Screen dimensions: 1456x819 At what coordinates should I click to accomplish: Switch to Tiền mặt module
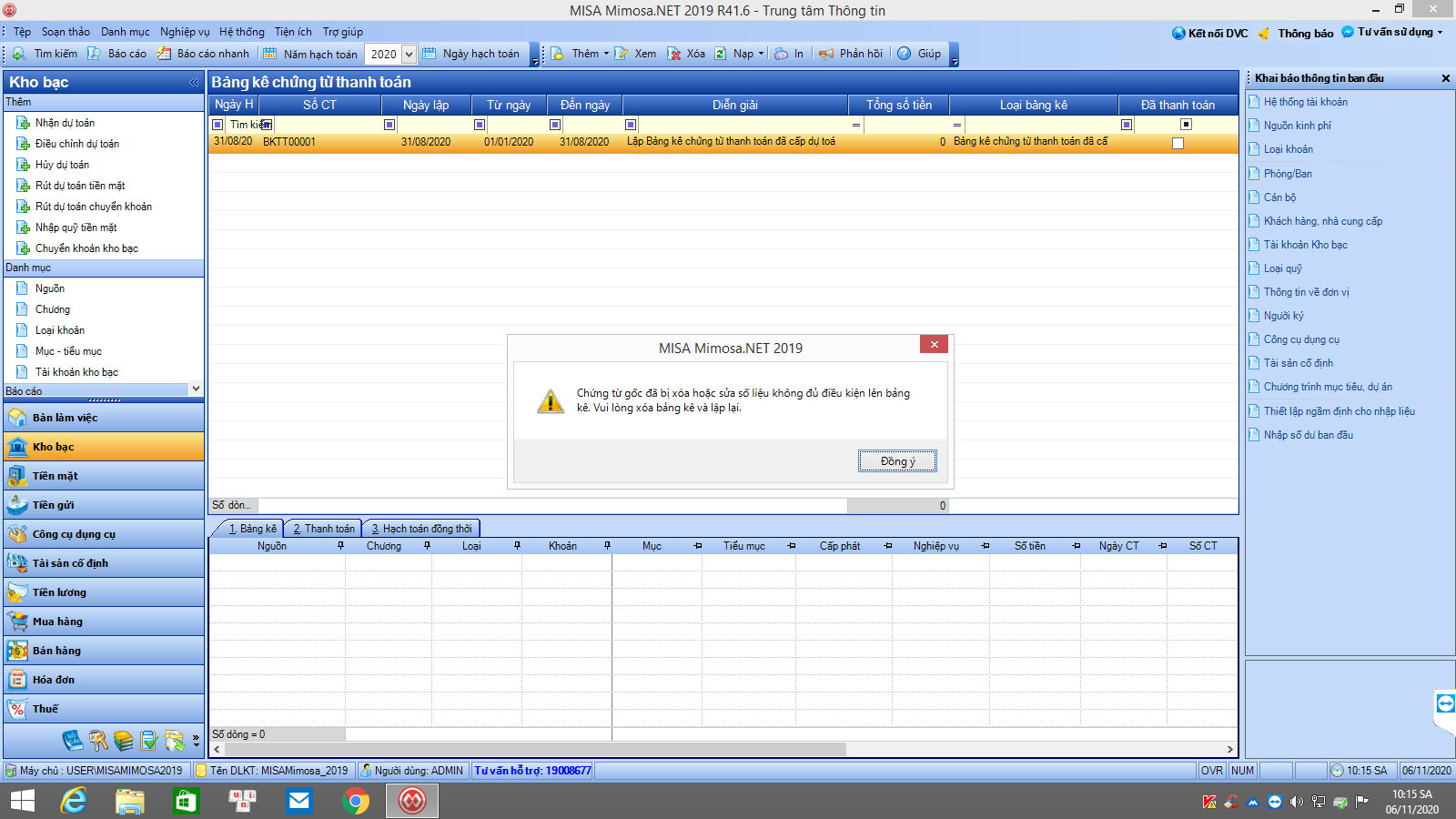[104, 476]
